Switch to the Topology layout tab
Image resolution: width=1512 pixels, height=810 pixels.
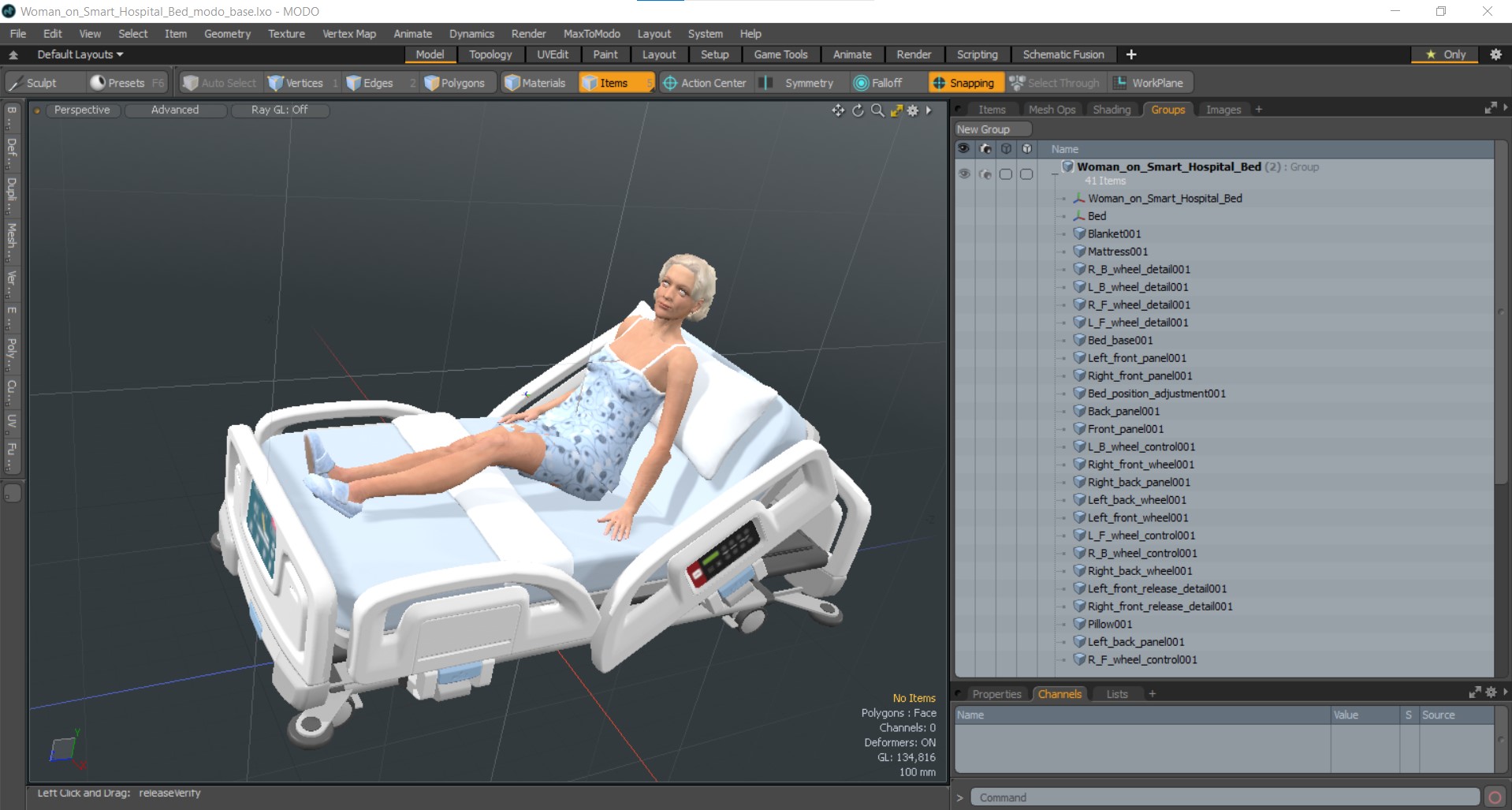490,54
